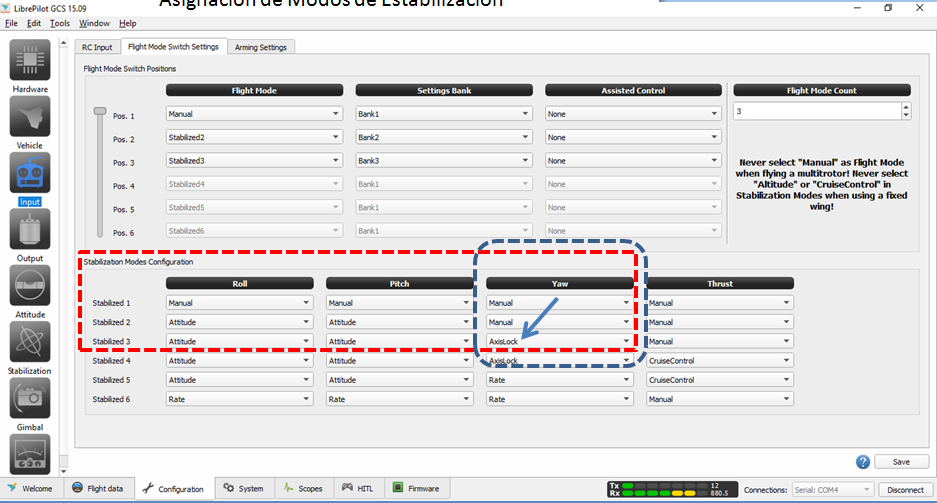The height and width of the screenshot is (503, 937).
Task: Open the Output configuration icon
Action: (29, 230)
